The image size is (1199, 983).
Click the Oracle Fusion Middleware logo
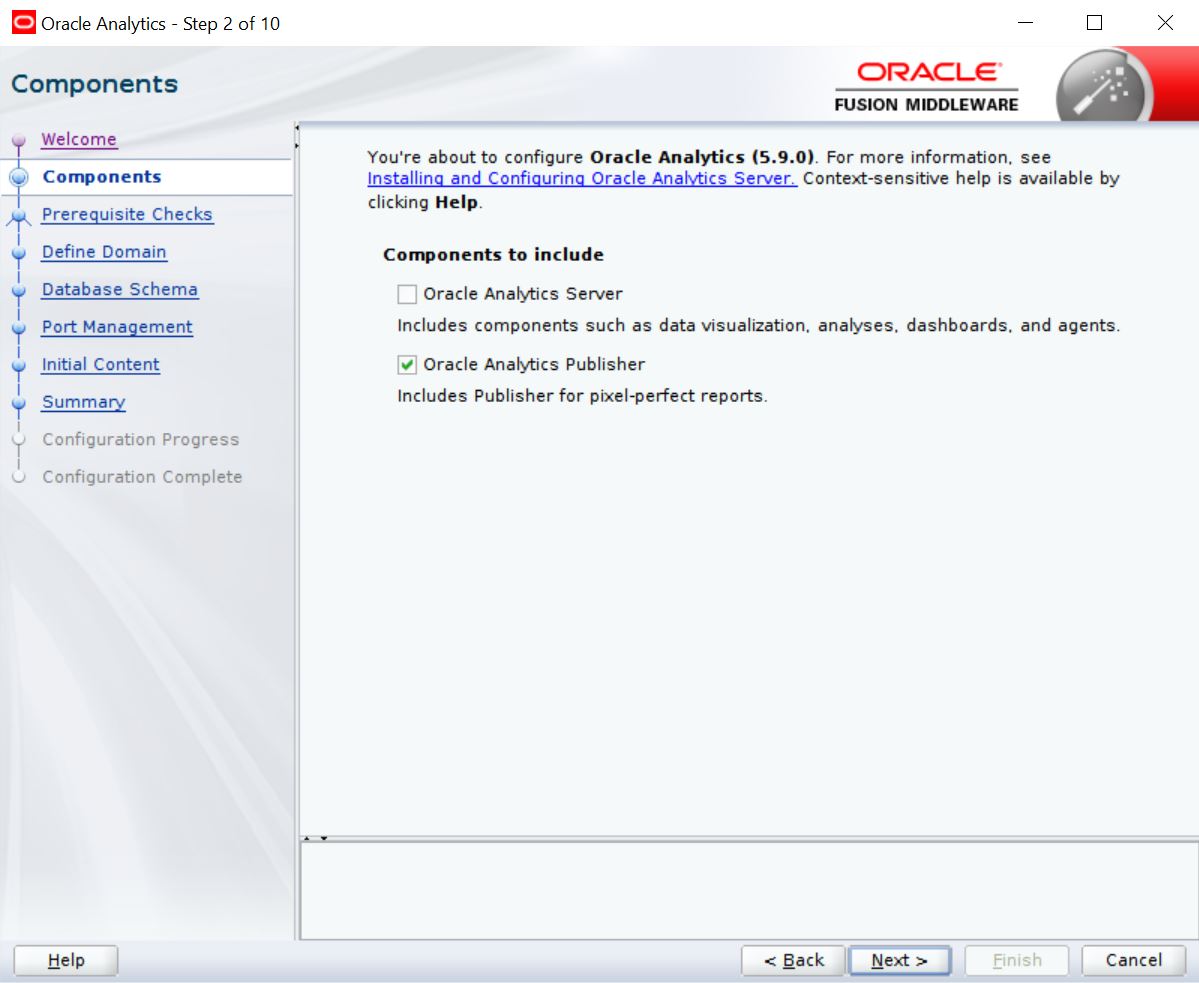(926, 87)
